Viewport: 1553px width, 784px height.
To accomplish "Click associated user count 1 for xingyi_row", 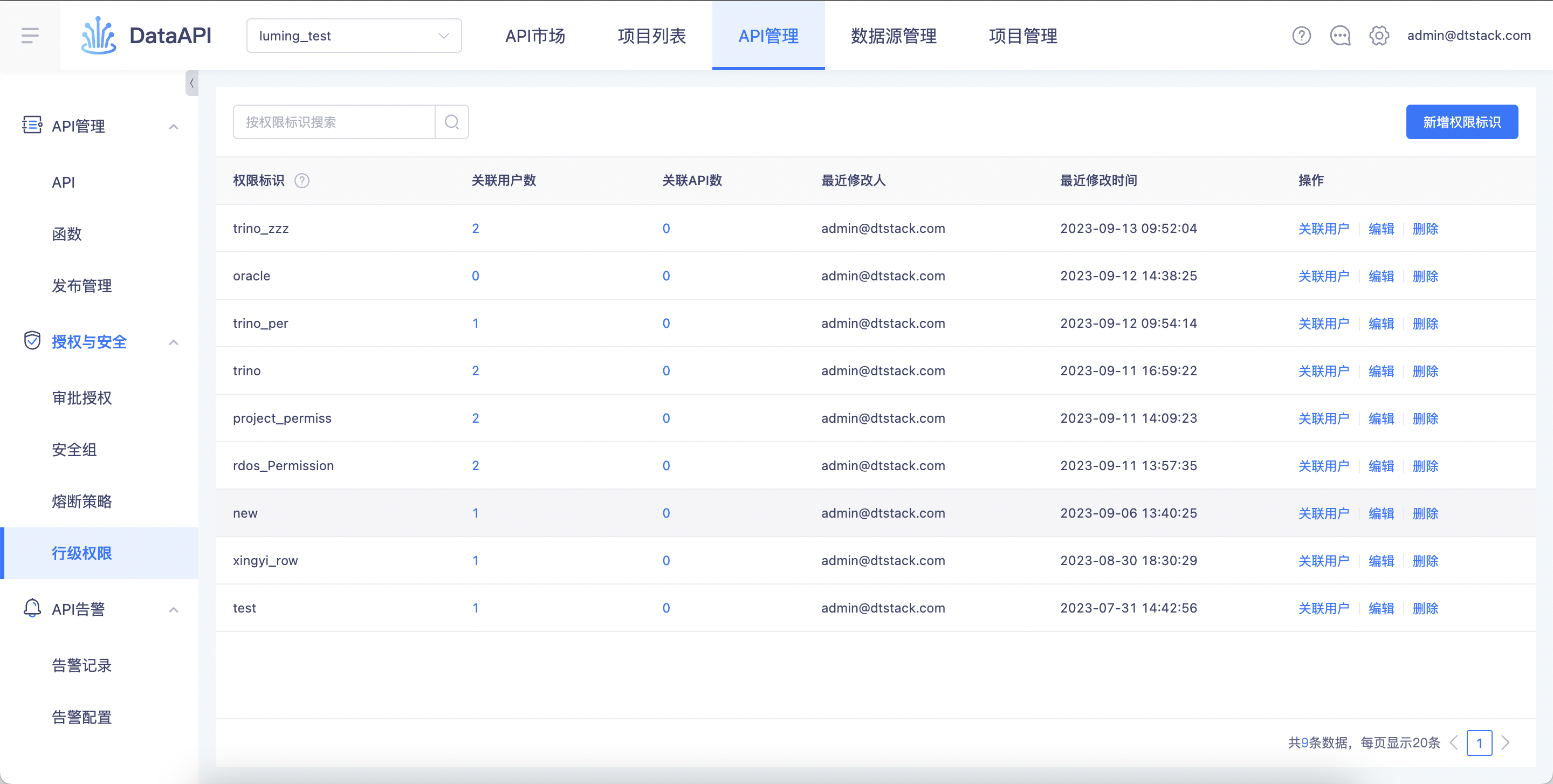I will (475, 560).
